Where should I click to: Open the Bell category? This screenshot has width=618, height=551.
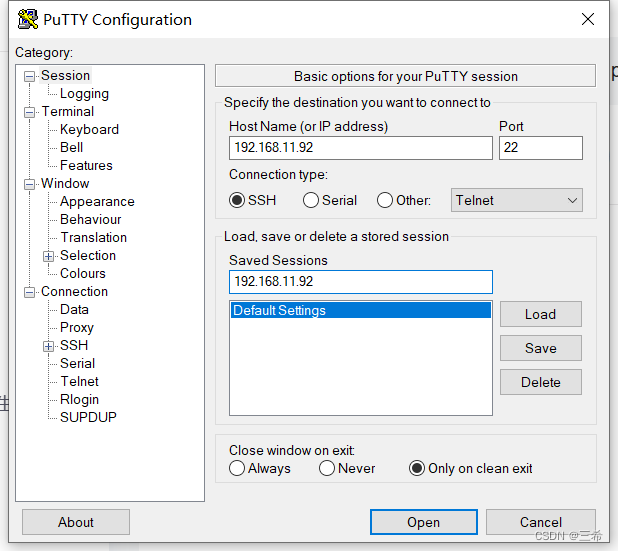(x=71, y=147)
